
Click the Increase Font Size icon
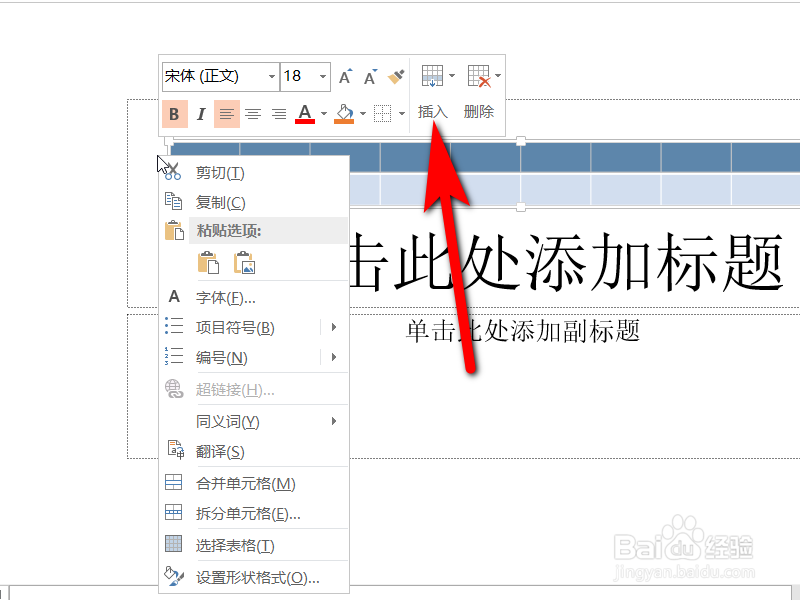(x=344, y=75)
